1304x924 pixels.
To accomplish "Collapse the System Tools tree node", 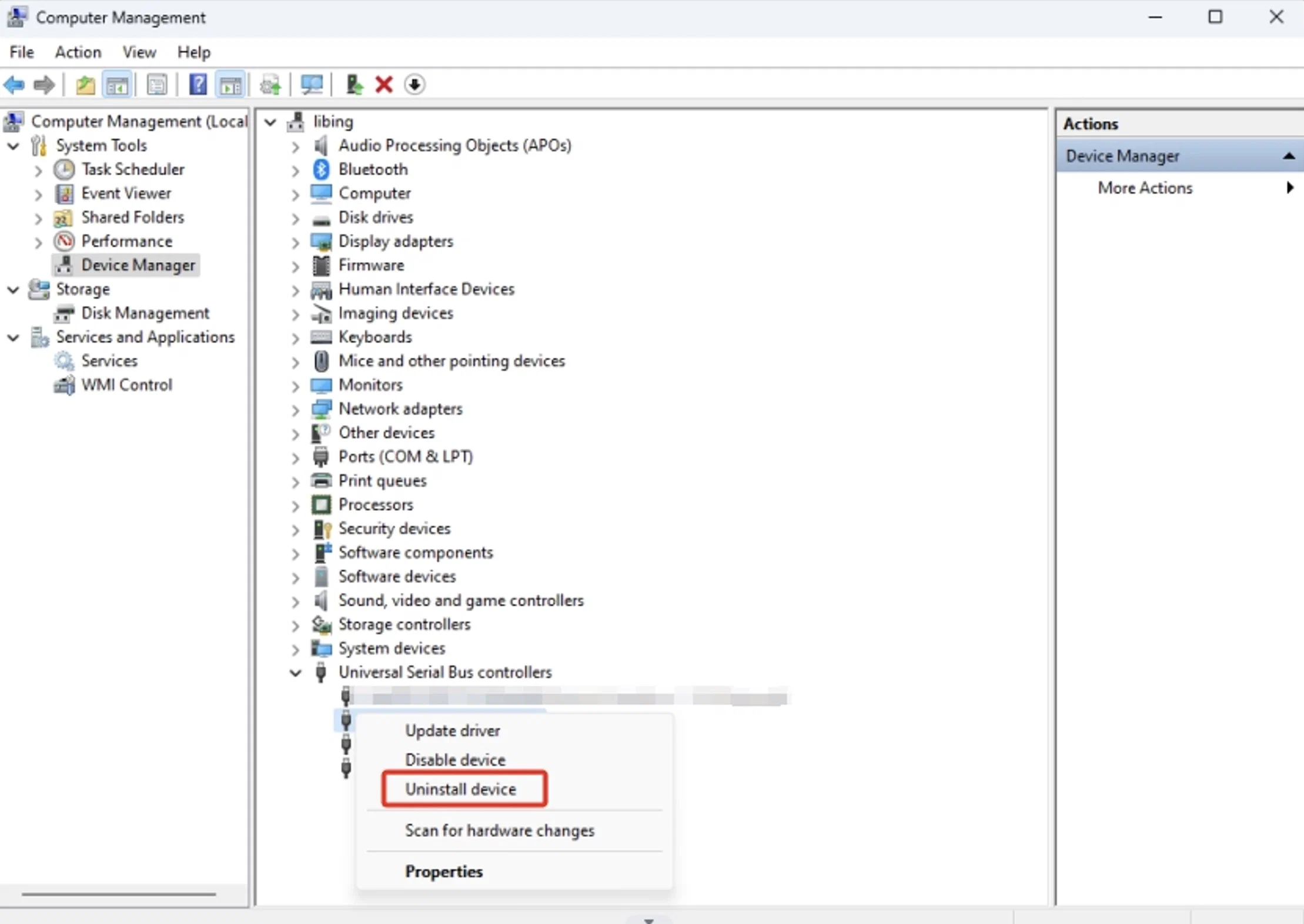I will point(14,146).
